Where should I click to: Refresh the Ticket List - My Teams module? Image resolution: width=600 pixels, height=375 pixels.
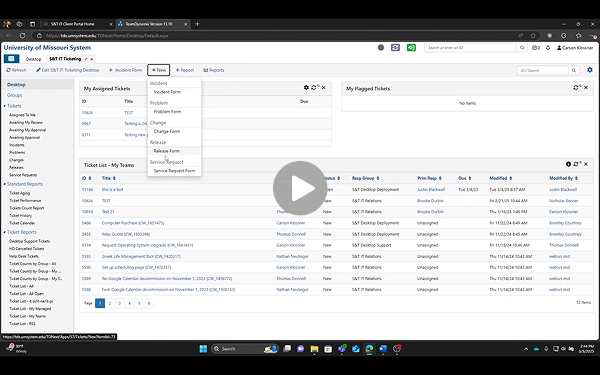(x=577, y=164)
